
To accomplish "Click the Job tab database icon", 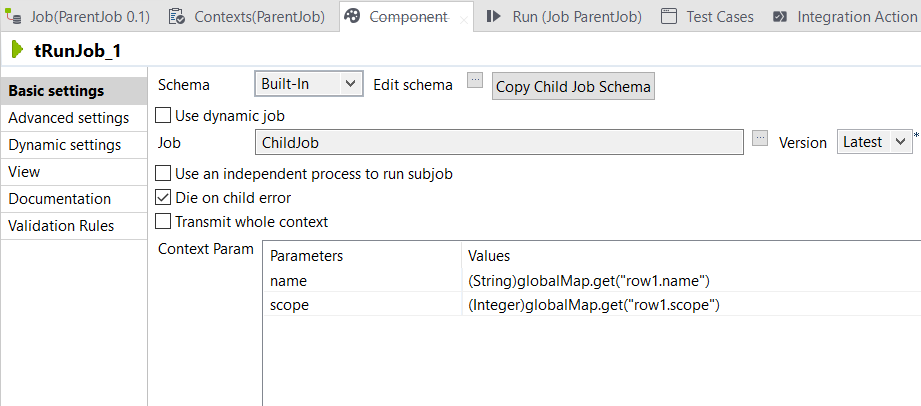I will (x=14, y=17).
